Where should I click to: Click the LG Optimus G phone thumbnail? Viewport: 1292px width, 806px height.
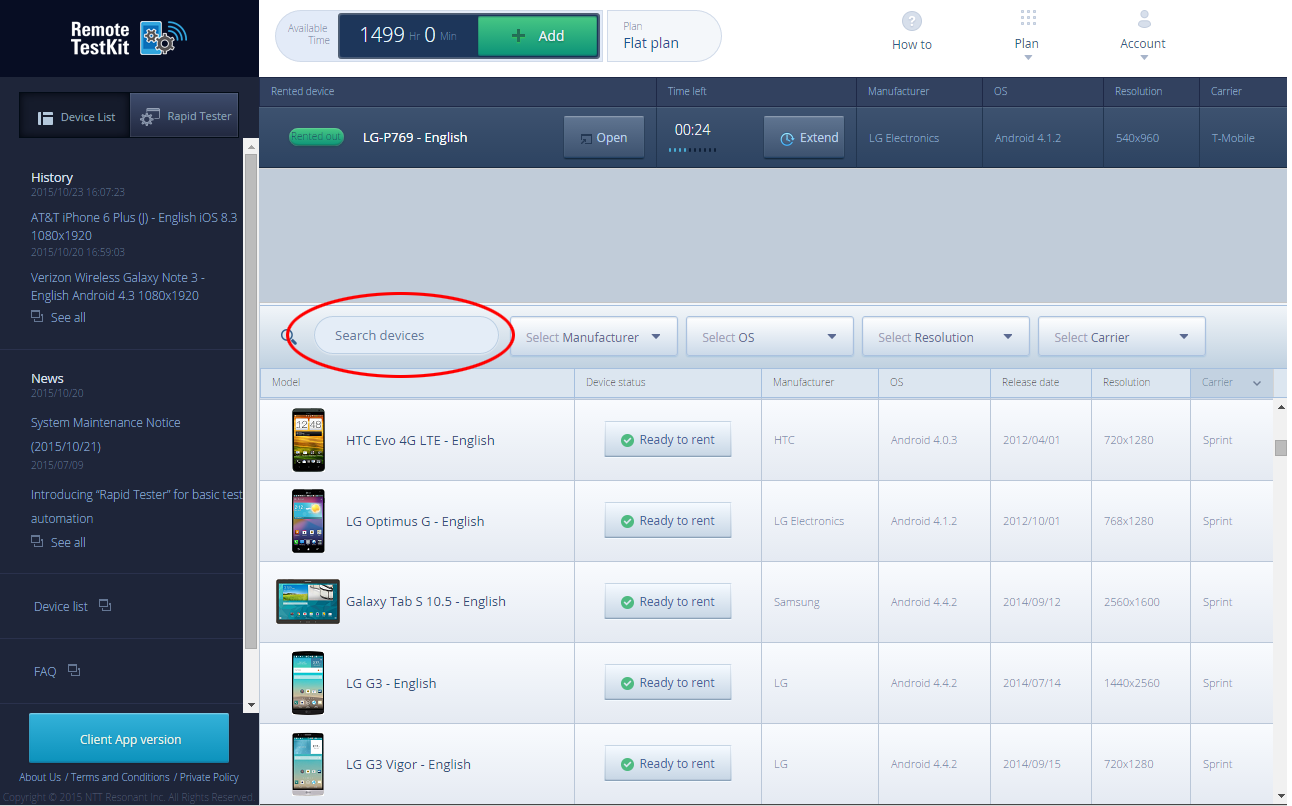(x=308, y=521)
